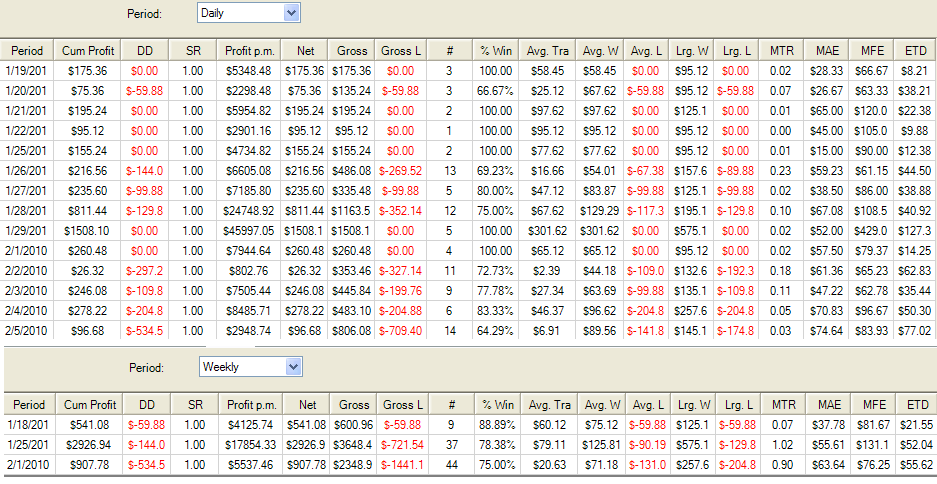
Task: Sort by Cum Profit column in daily table
Action: coord(88,51)
